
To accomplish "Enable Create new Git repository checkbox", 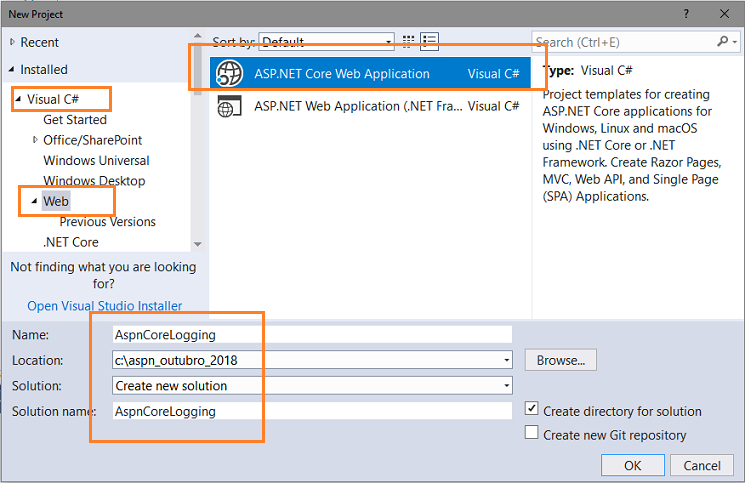I will point(532,432).
